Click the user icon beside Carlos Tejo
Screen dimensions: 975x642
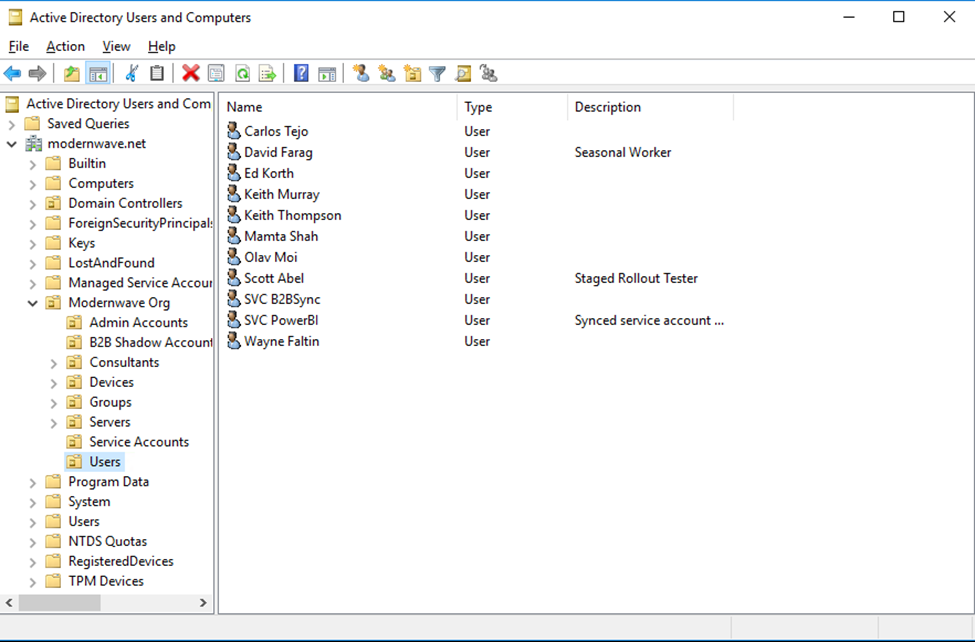click(234, 131)
